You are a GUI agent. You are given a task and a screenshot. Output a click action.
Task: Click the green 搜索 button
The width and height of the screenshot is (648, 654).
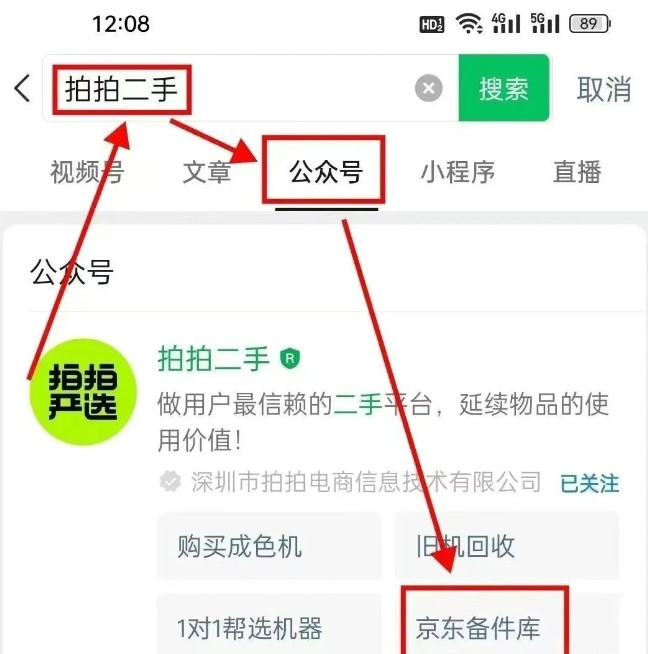tap(504, 88)
